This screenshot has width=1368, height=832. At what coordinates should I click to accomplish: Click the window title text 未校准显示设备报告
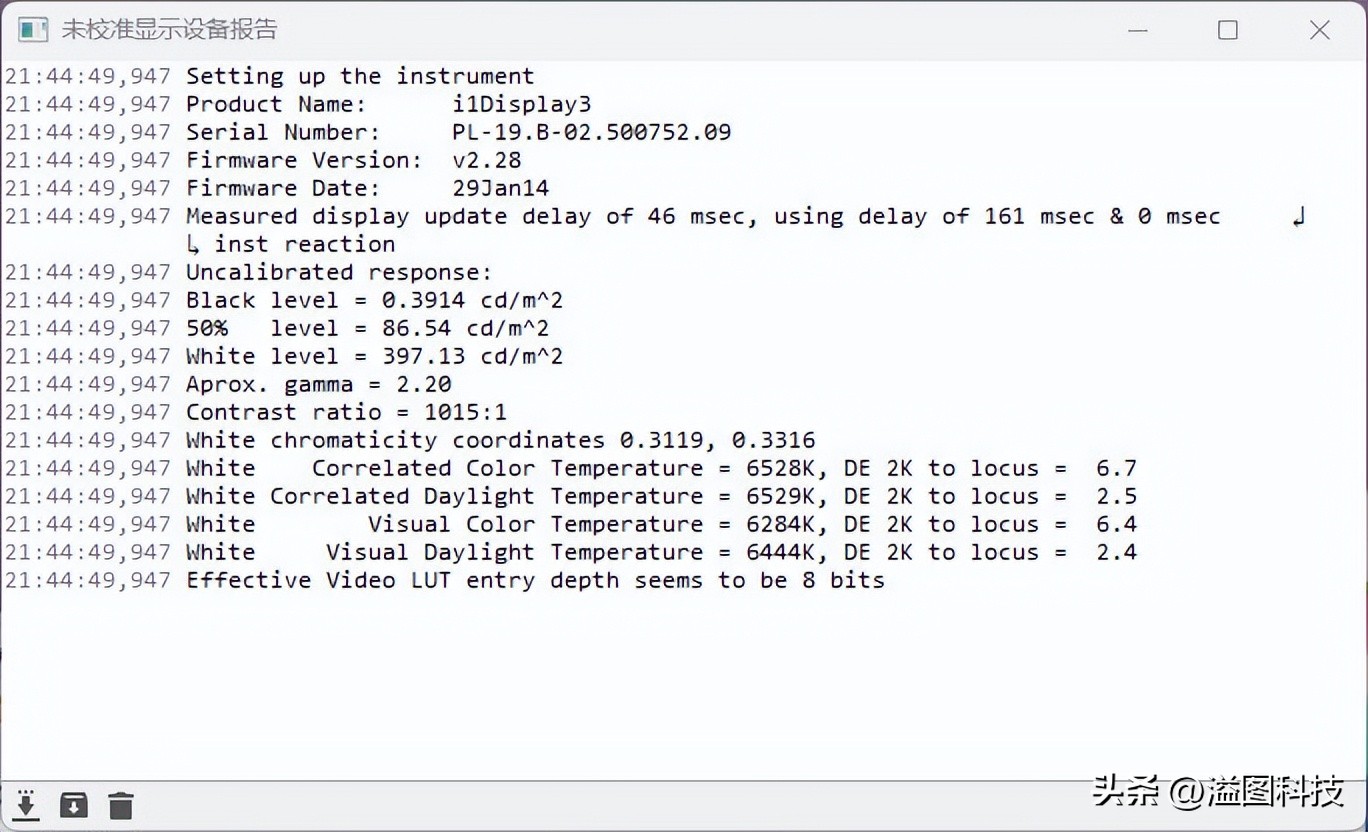[x=169, y=30]
